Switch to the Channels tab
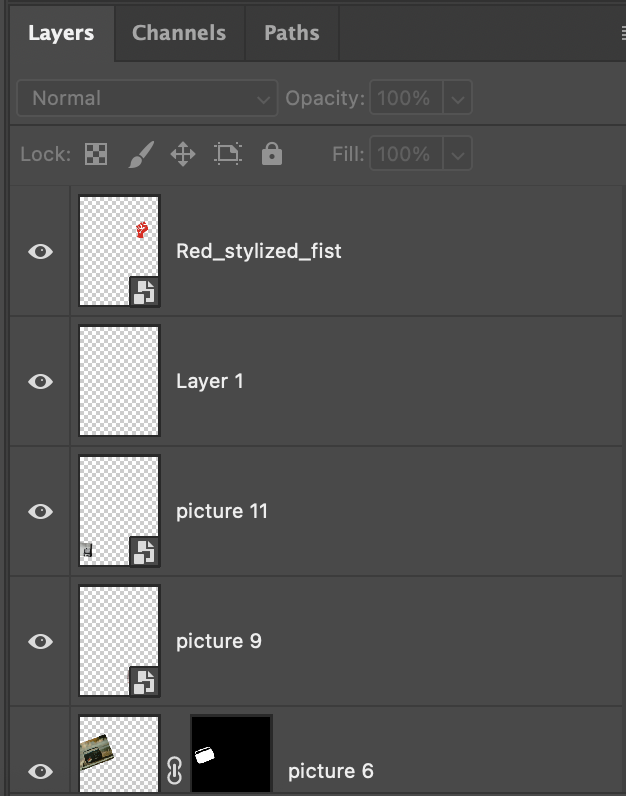 click(x=179, y=33)
